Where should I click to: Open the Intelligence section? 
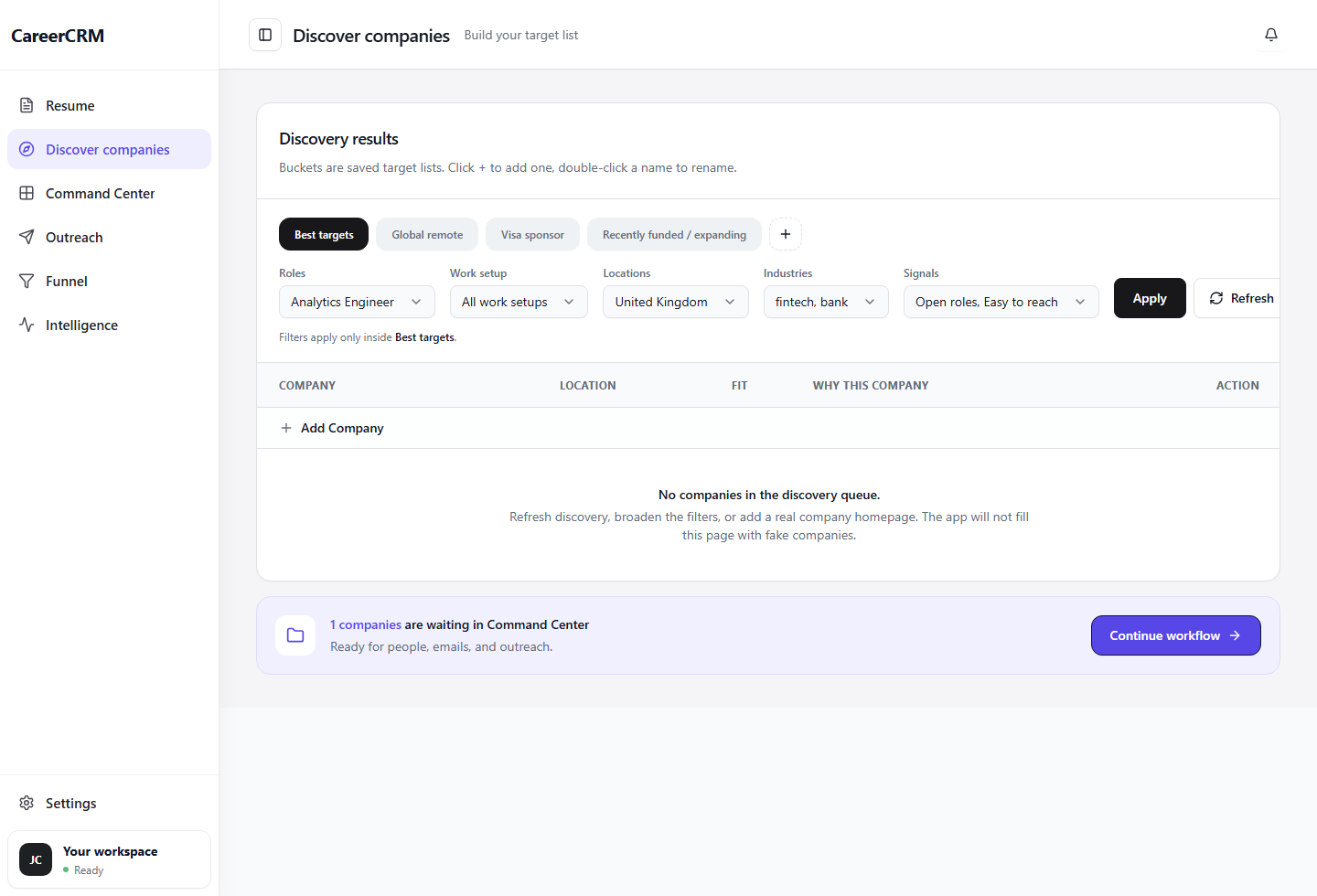109,325
